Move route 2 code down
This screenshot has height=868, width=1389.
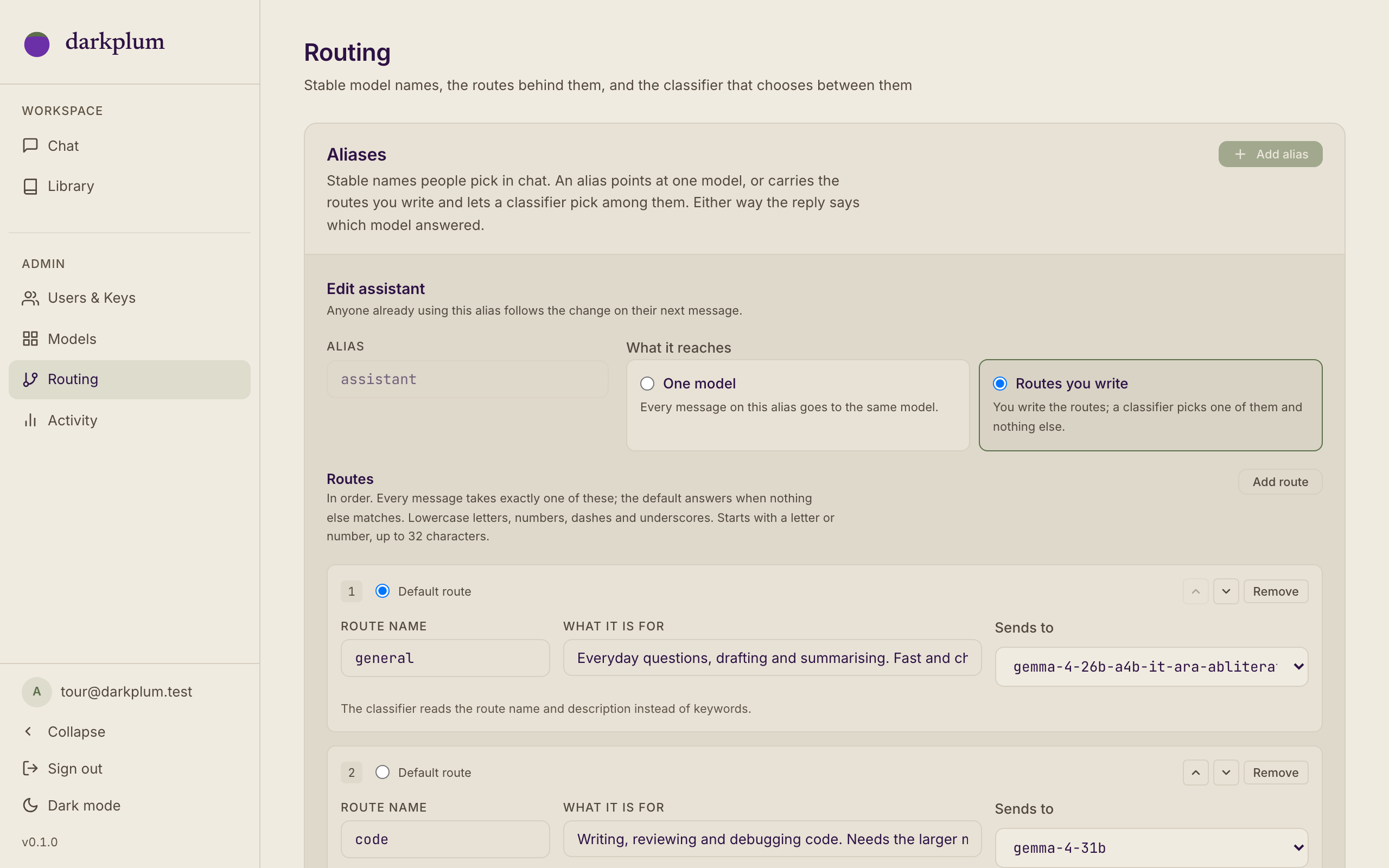[1226, 773]
